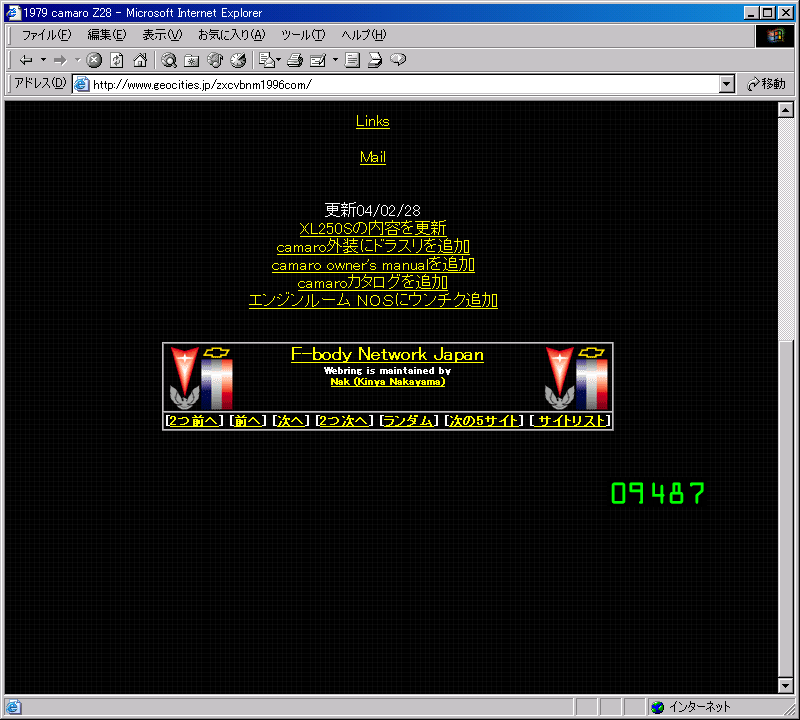800x720 pixels.
Task: Close the Internet Explorer window
Action: click(786, 13)
